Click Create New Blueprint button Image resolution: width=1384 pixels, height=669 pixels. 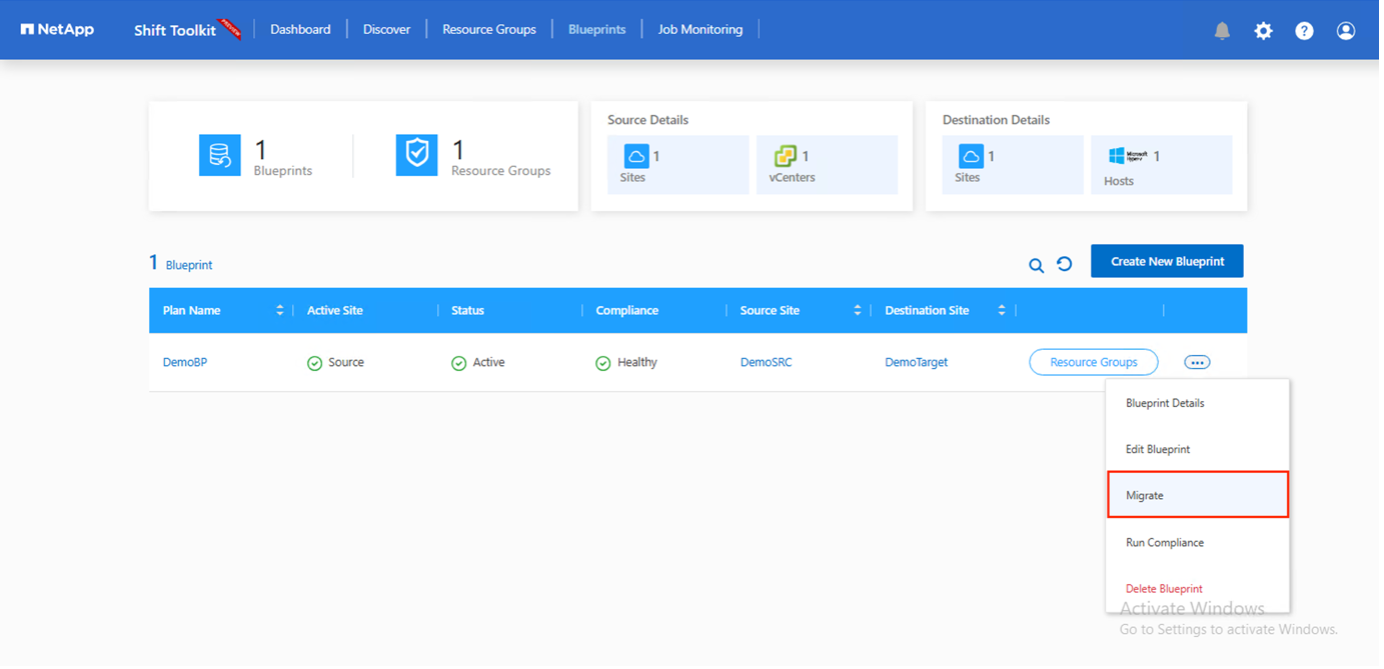pos(1167,261)
